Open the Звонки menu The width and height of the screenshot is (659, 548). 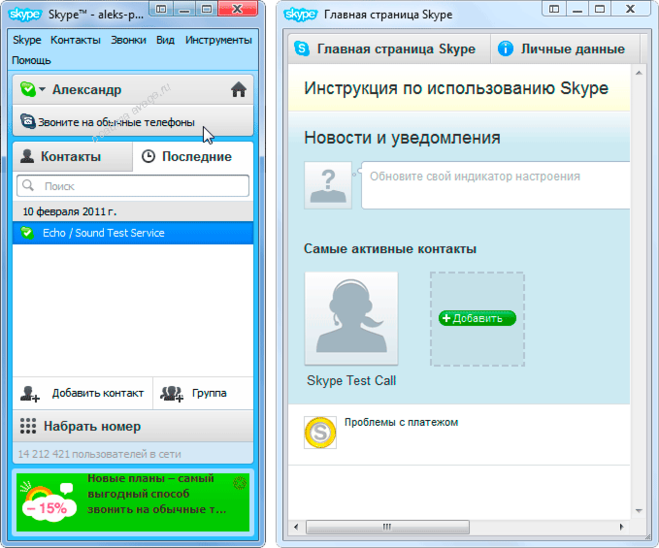[x=128, y=40]
